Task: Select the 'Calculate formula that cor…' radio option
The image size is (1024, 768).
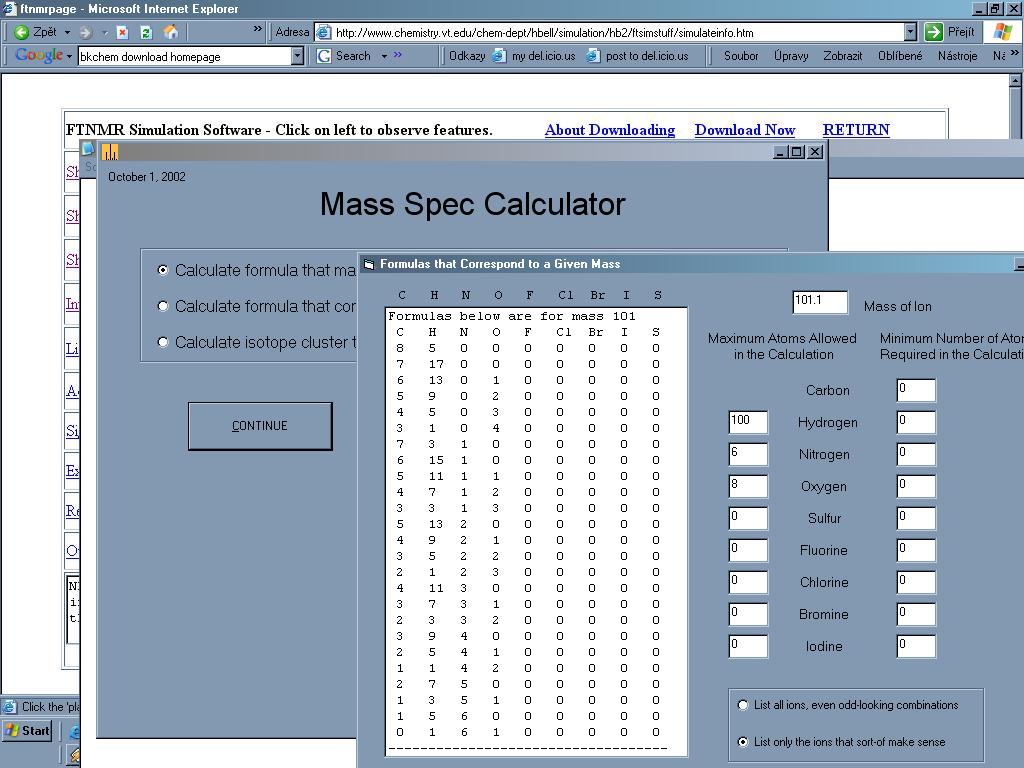Action: 163,306
